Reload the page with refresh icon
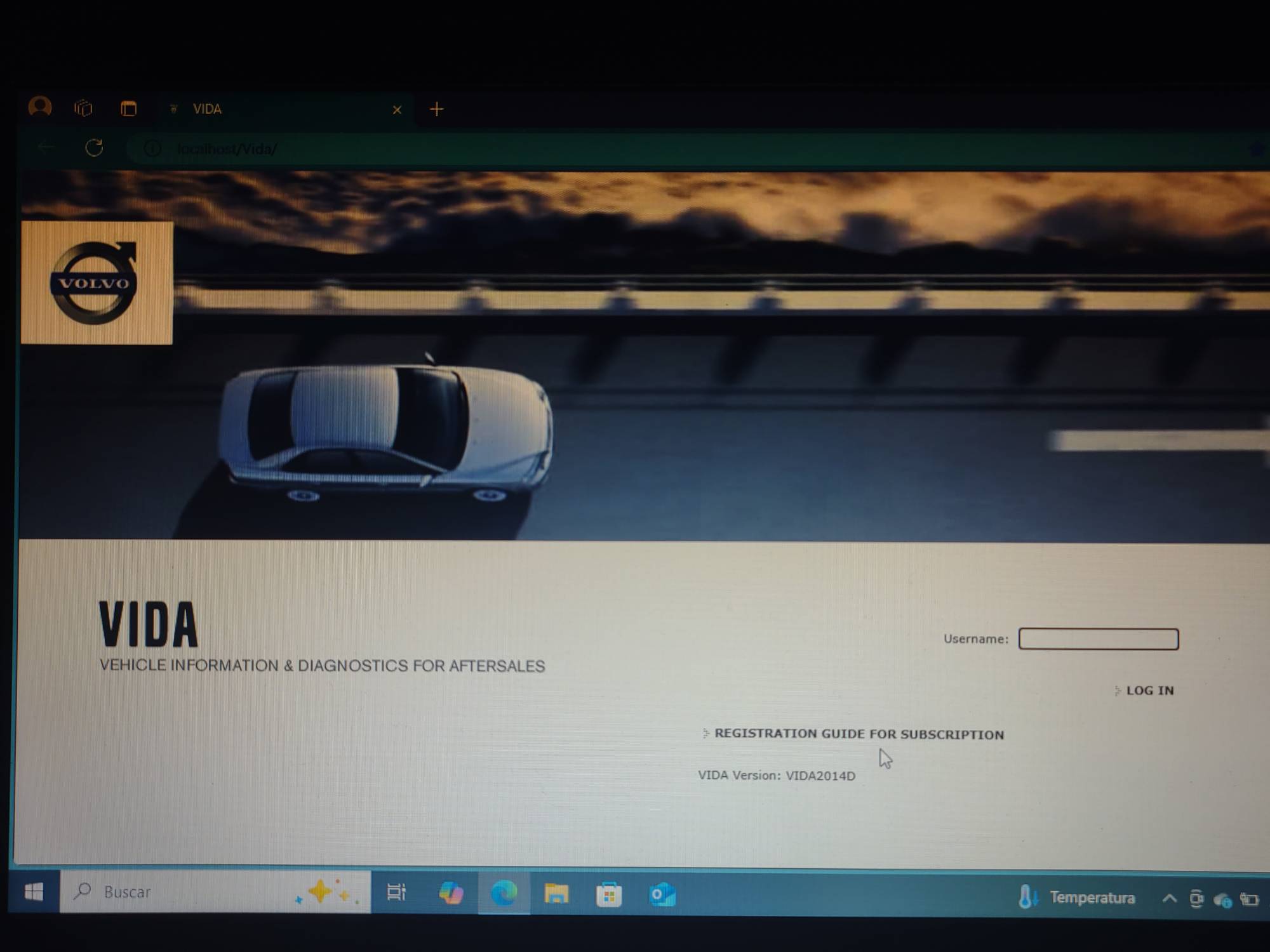The width and height of the screenshot is (1270, 952). click(94, 149)
